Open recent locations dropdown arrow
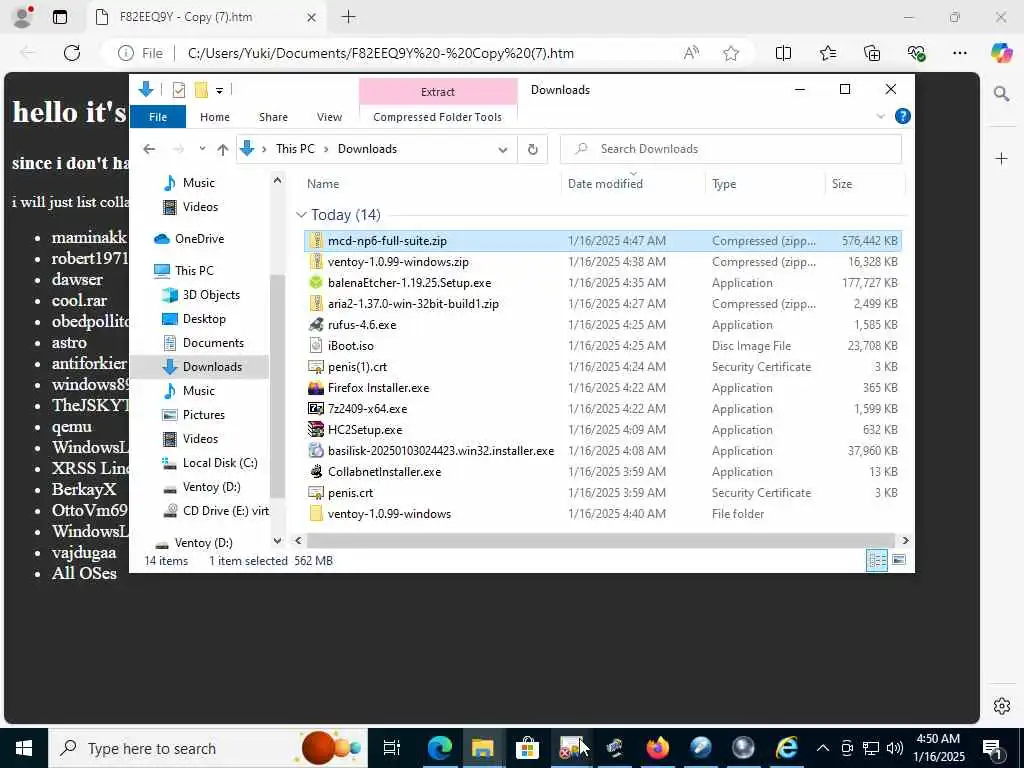The image size is (1024, 768). tap(202, 150)
